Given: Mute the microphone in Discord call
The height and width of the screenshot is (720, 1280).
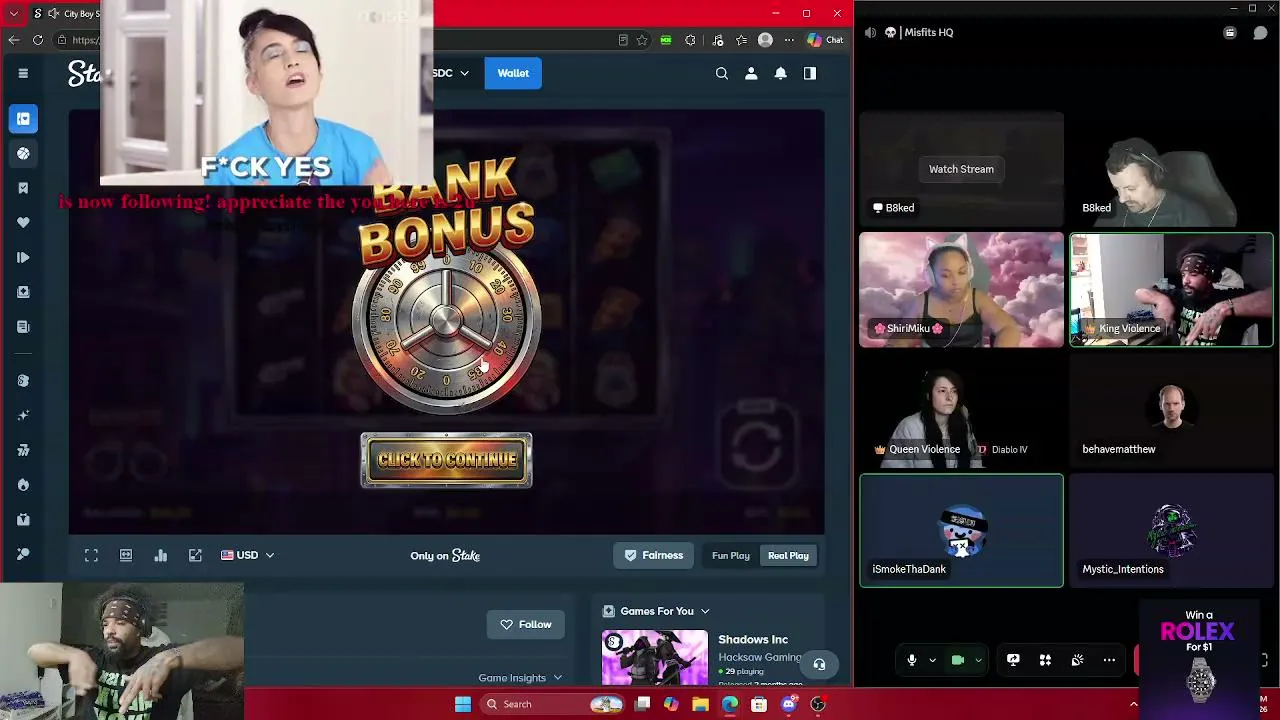Looking at the screenshot, I should click(911, 660).
